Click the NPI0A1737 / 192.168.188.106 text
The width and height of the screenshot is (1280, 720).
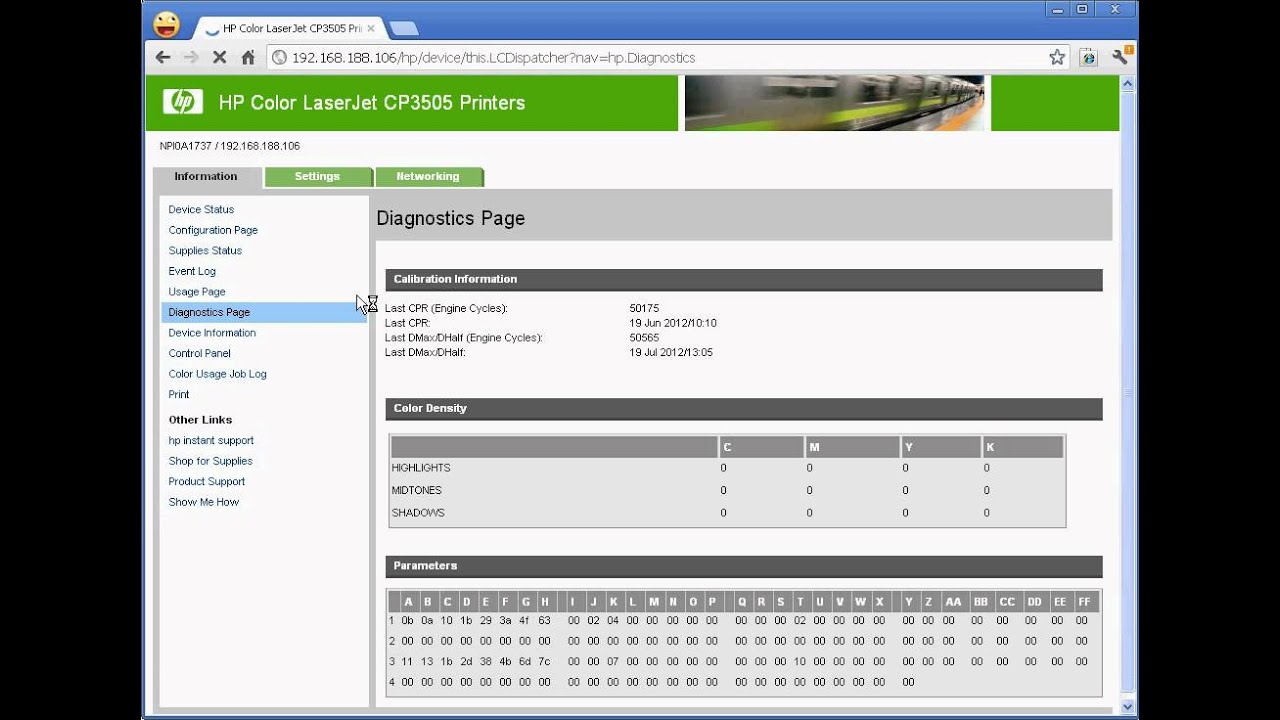[x=230, y=146]
